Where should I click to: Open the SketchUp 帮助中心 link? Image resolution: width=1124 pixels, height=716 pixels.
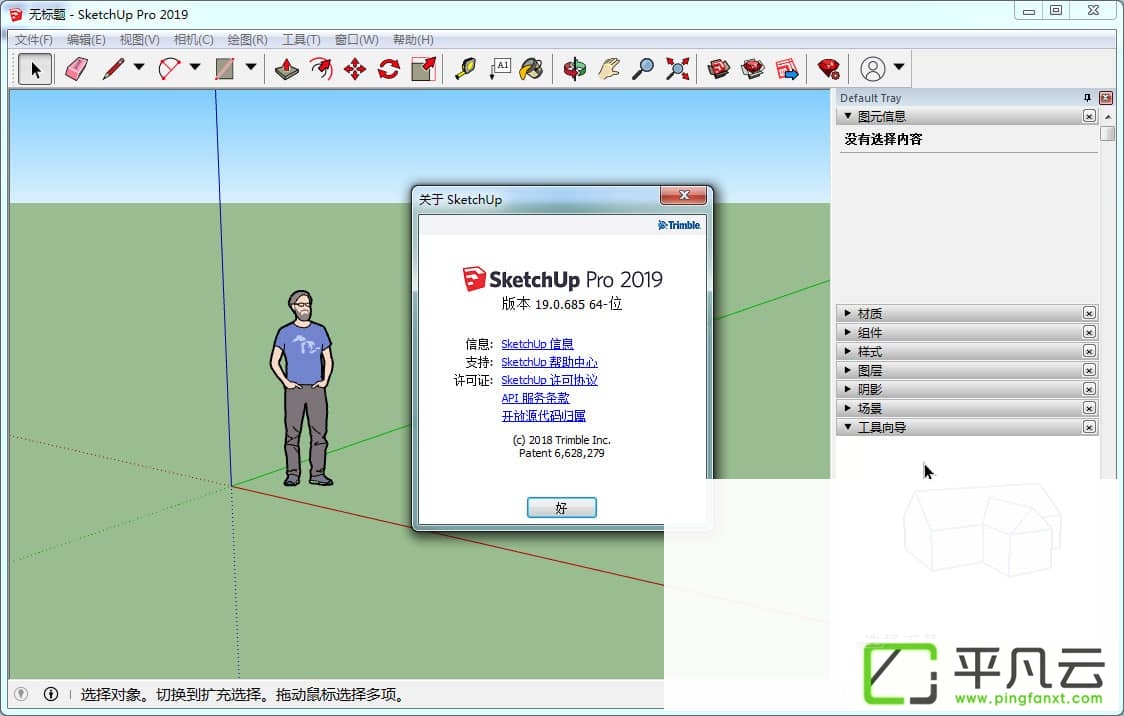(549, 362)
